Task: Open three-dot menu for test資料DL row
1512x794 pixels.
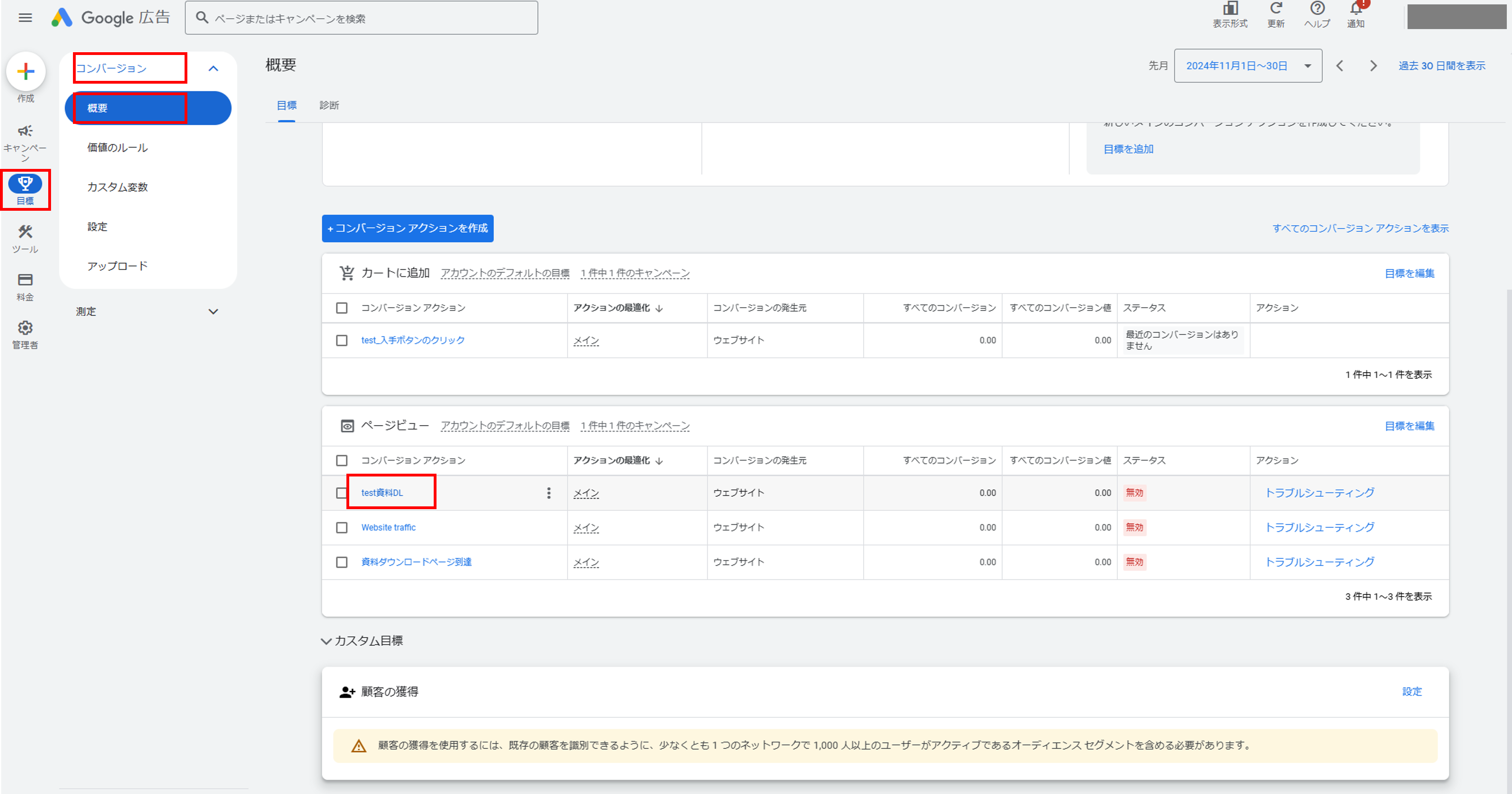Action: [x=549, y=493]
